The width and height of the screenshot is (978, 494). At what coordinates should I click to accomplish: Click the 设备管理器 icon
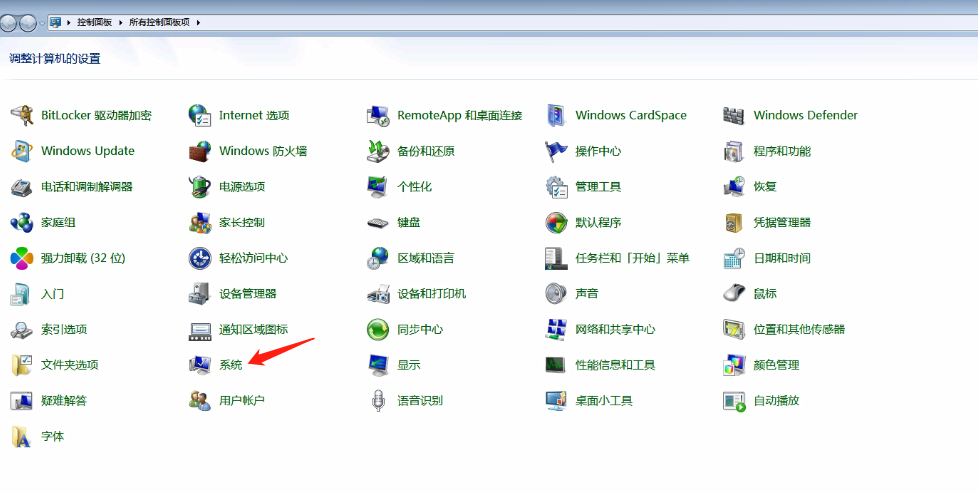coord(200,294)
